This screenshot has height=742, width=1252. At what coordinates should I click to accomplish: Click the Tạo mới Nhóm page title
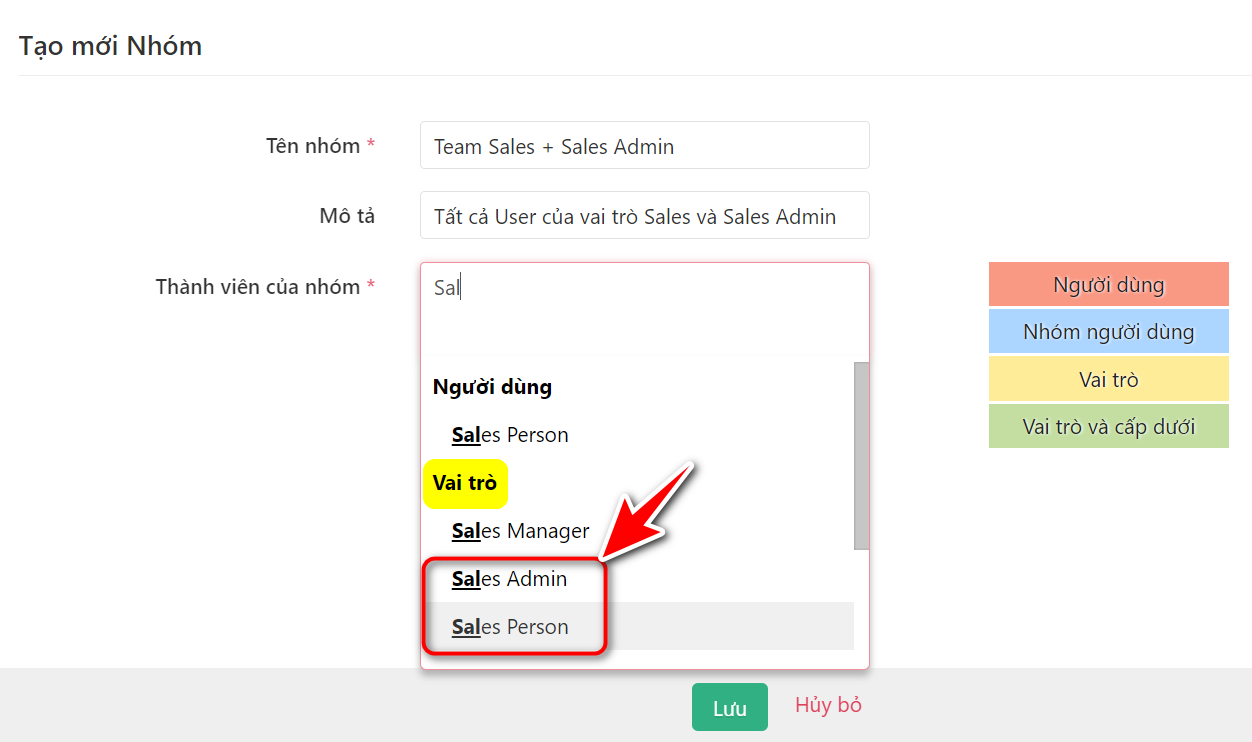pos(111,46)
